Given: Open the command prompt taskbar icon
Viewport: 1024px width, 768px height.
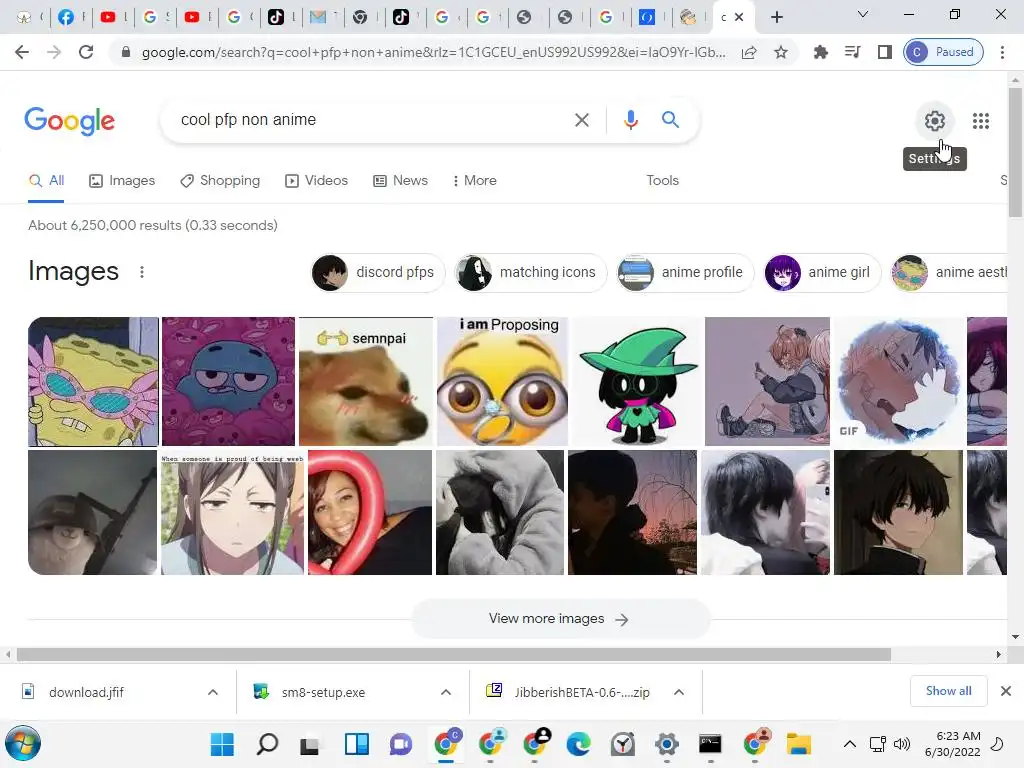Looking at the screenshot, I should tap(710, 744).
